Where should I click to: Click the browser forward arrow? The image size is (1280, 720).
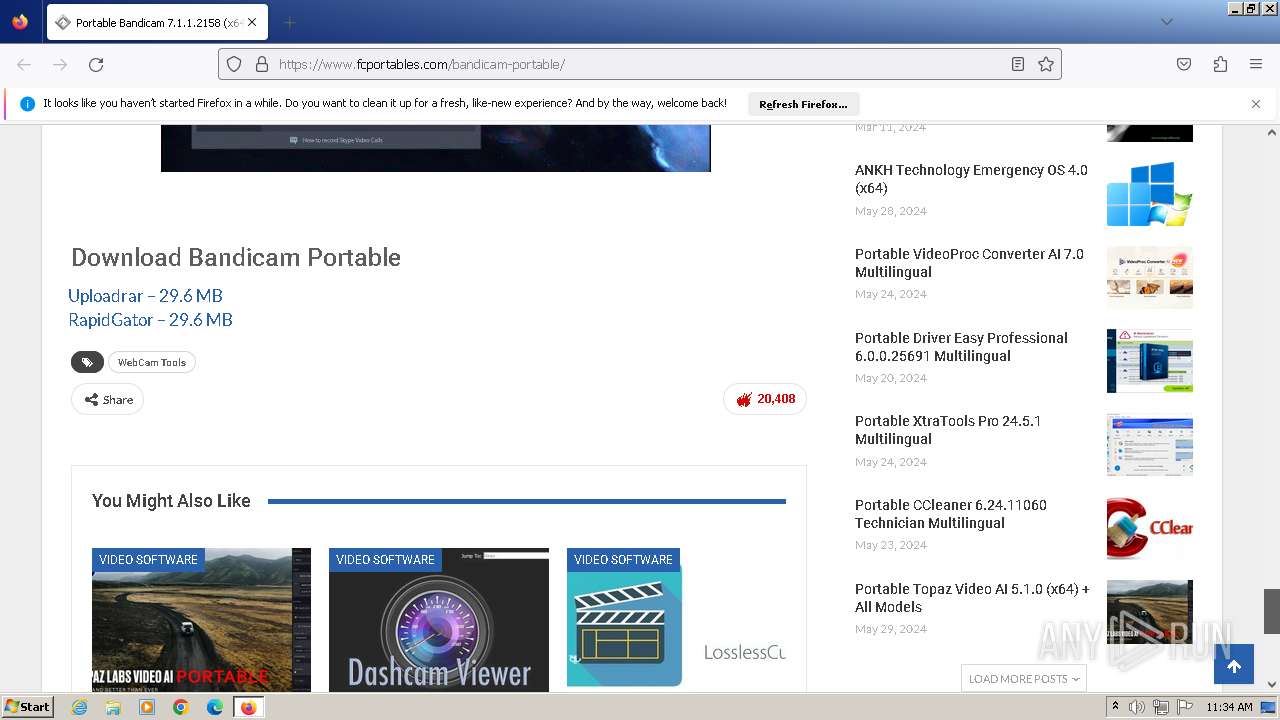[60, 64]
